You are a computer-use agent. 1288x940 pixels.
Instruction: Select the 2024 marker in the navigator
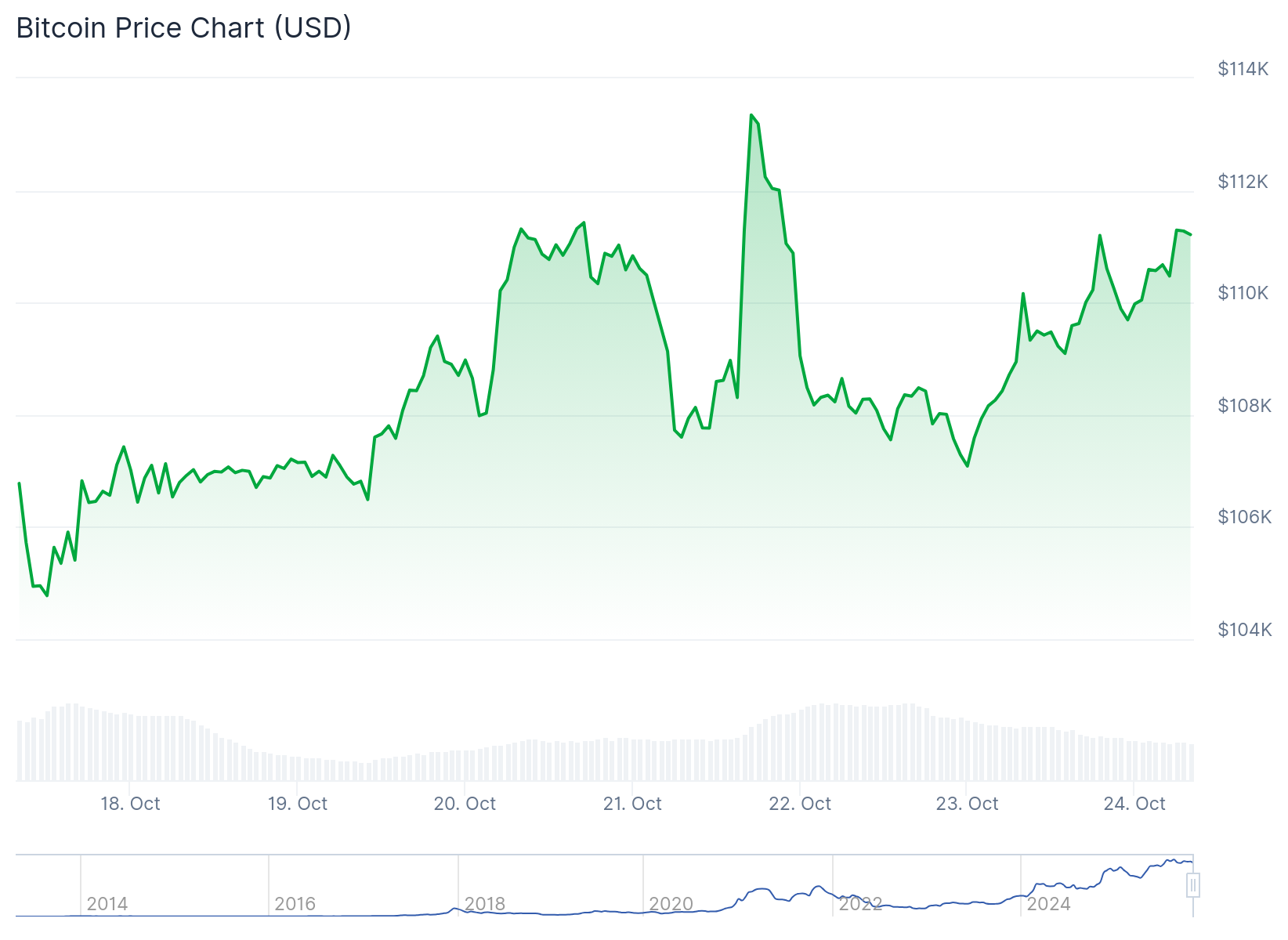point(1048,904)
